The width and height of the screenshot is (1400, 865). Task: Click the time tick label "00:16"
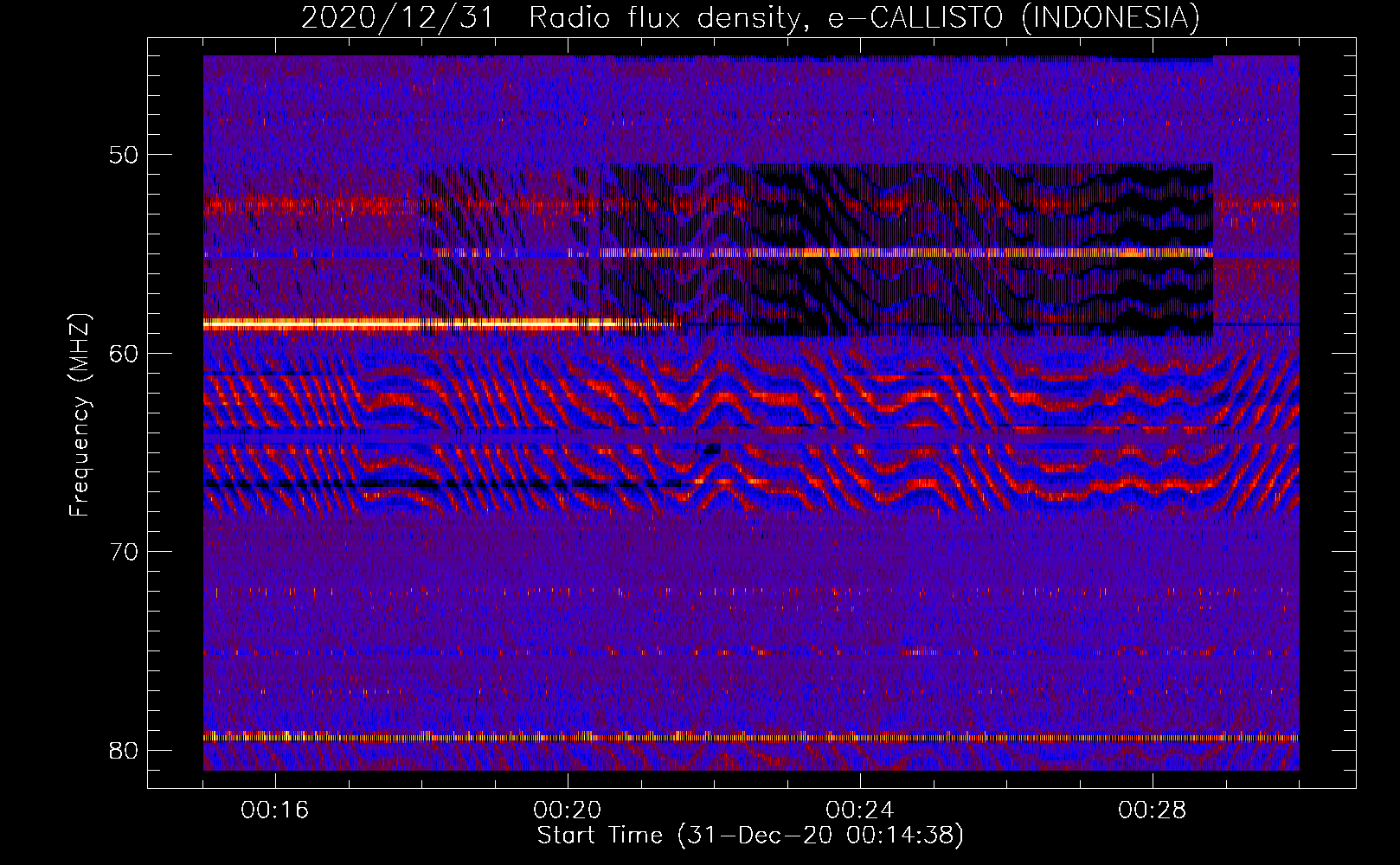pyautogui.click(x=275, y=811)
